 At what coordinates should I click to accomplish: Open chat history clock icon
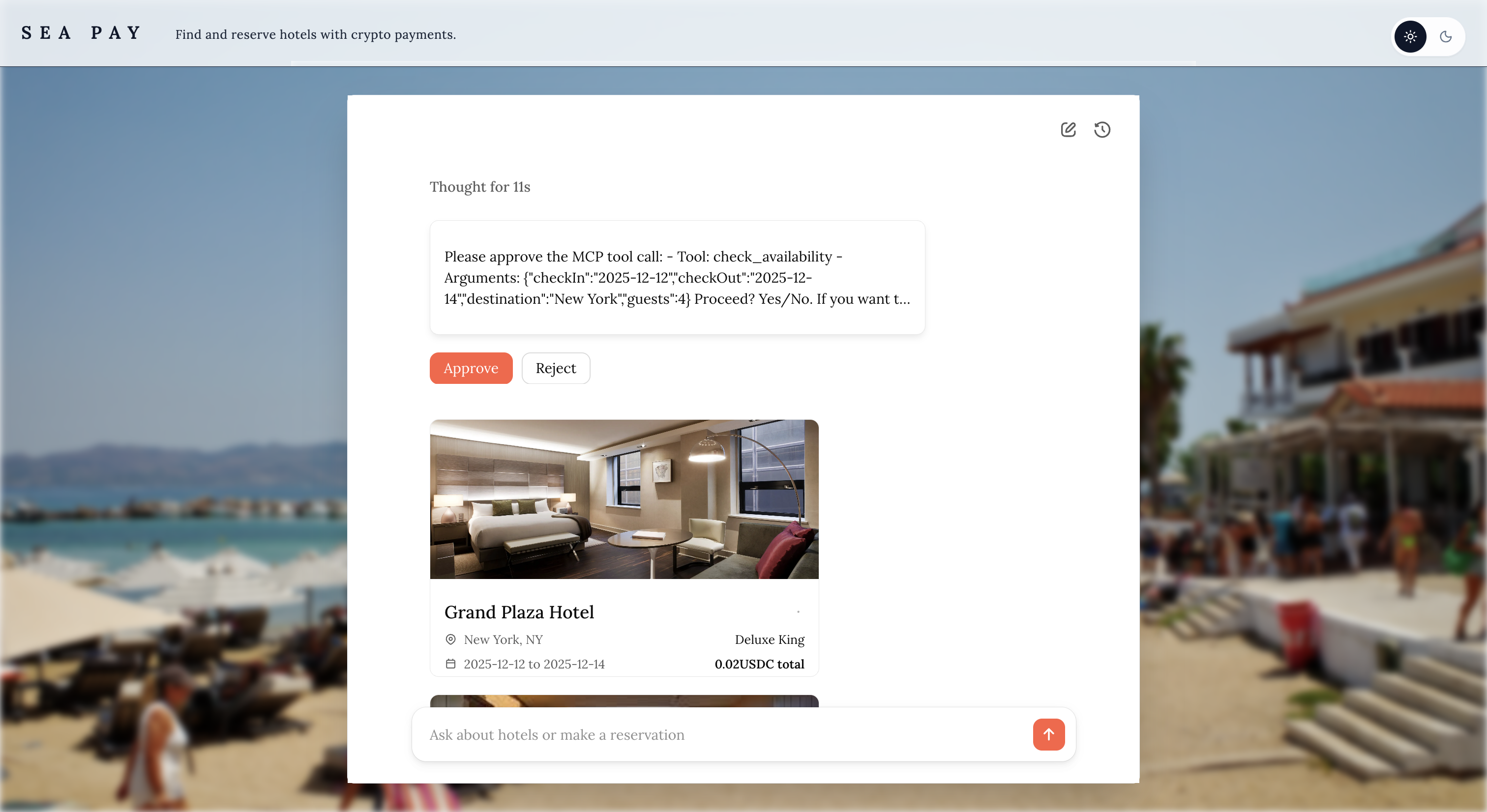point(1102,129)
